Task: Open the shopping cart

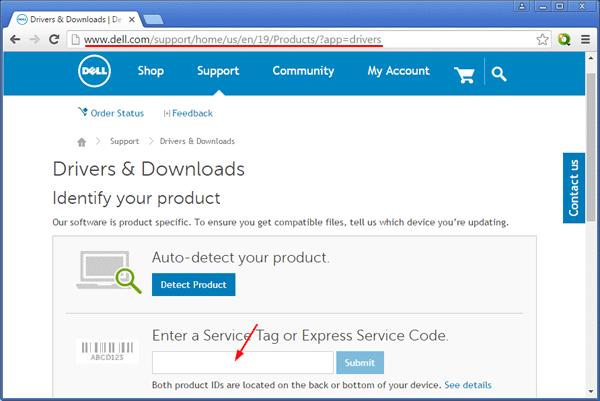Action: coord(464,74)
